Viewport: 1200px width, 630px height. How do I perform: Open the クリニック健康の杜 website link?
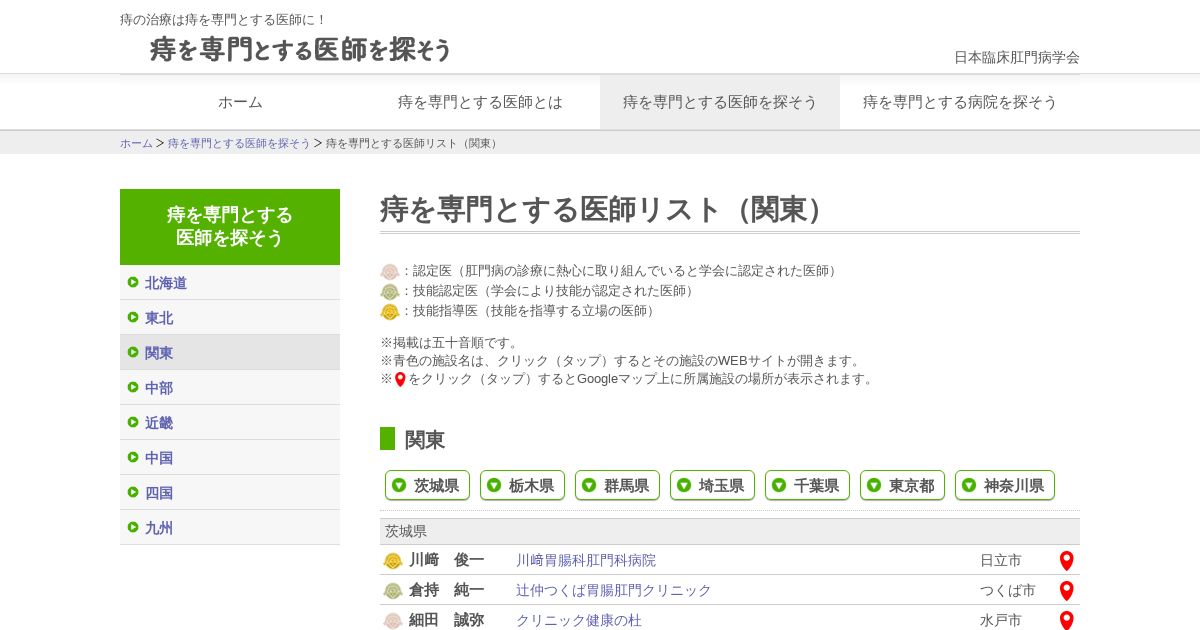[579, 621]
